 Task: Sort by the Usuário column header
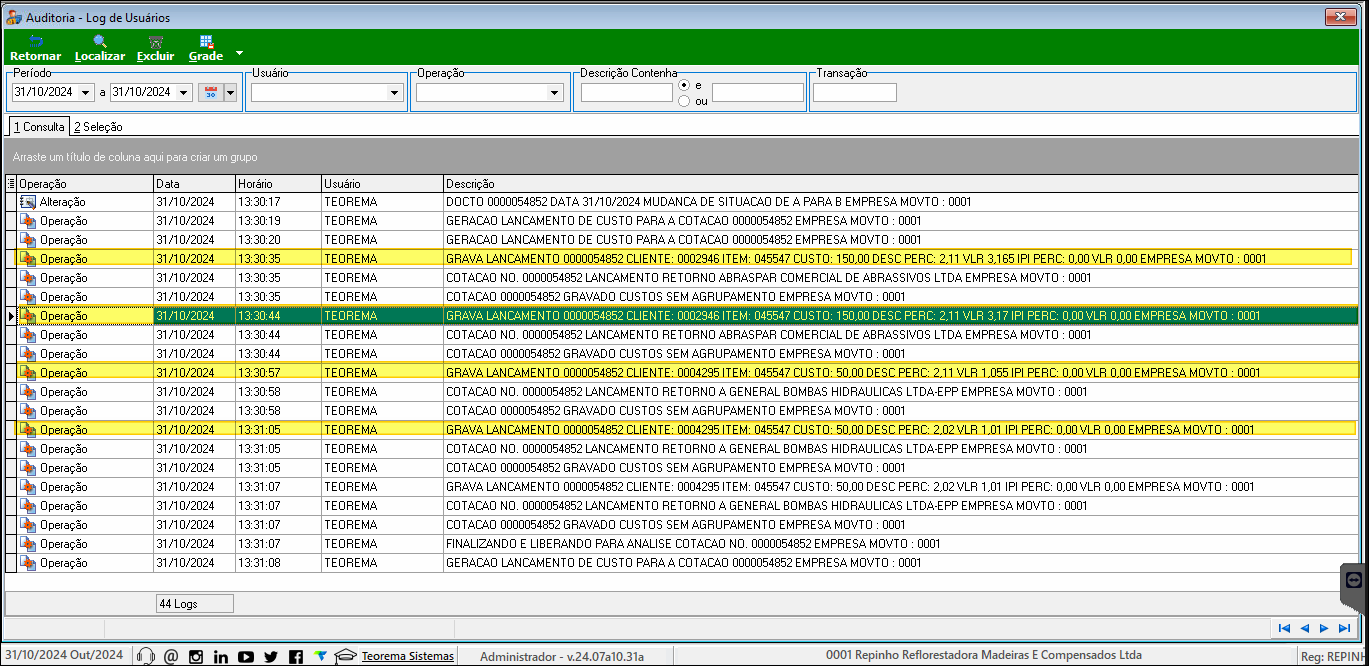[382, 184]
